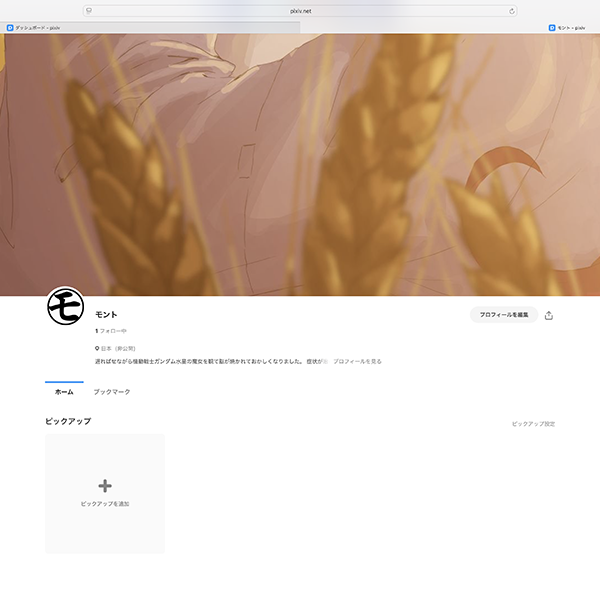This screenshot has height=600, width=600.
Task: Open the モント profile avatar
Action: (65, 306)
